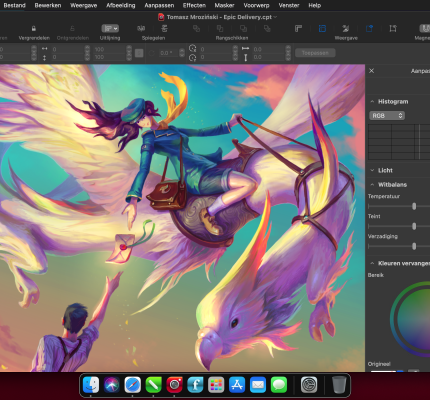Viewport: 430px width, 400px height.
Task: Open the green pen app in dock
Action: [x=153, y=385]
